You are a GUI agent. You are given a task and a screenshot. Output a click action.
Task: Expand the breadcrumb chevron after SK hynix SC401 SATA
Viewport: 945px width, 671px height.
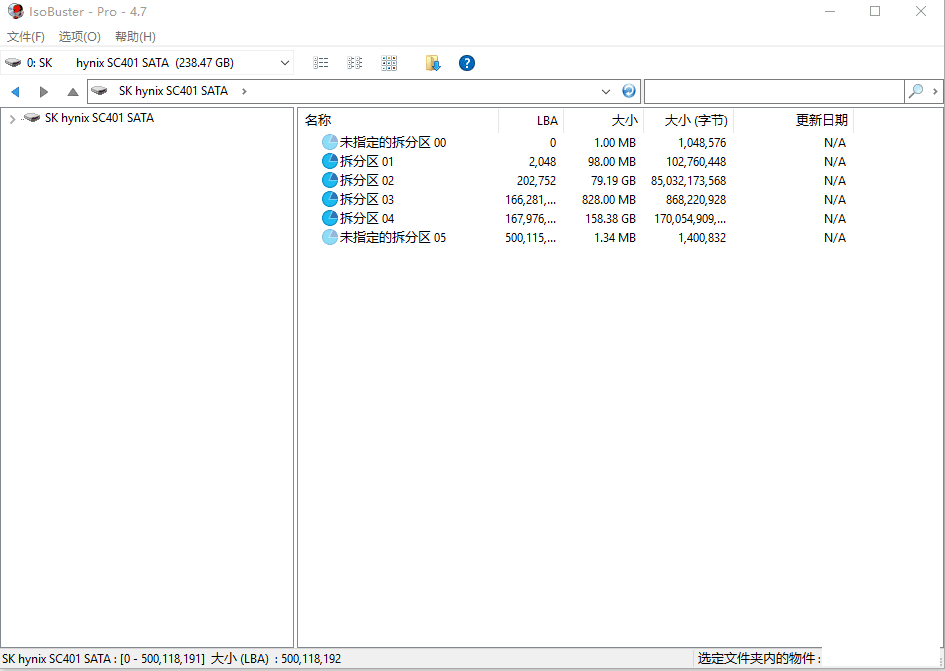244,91
